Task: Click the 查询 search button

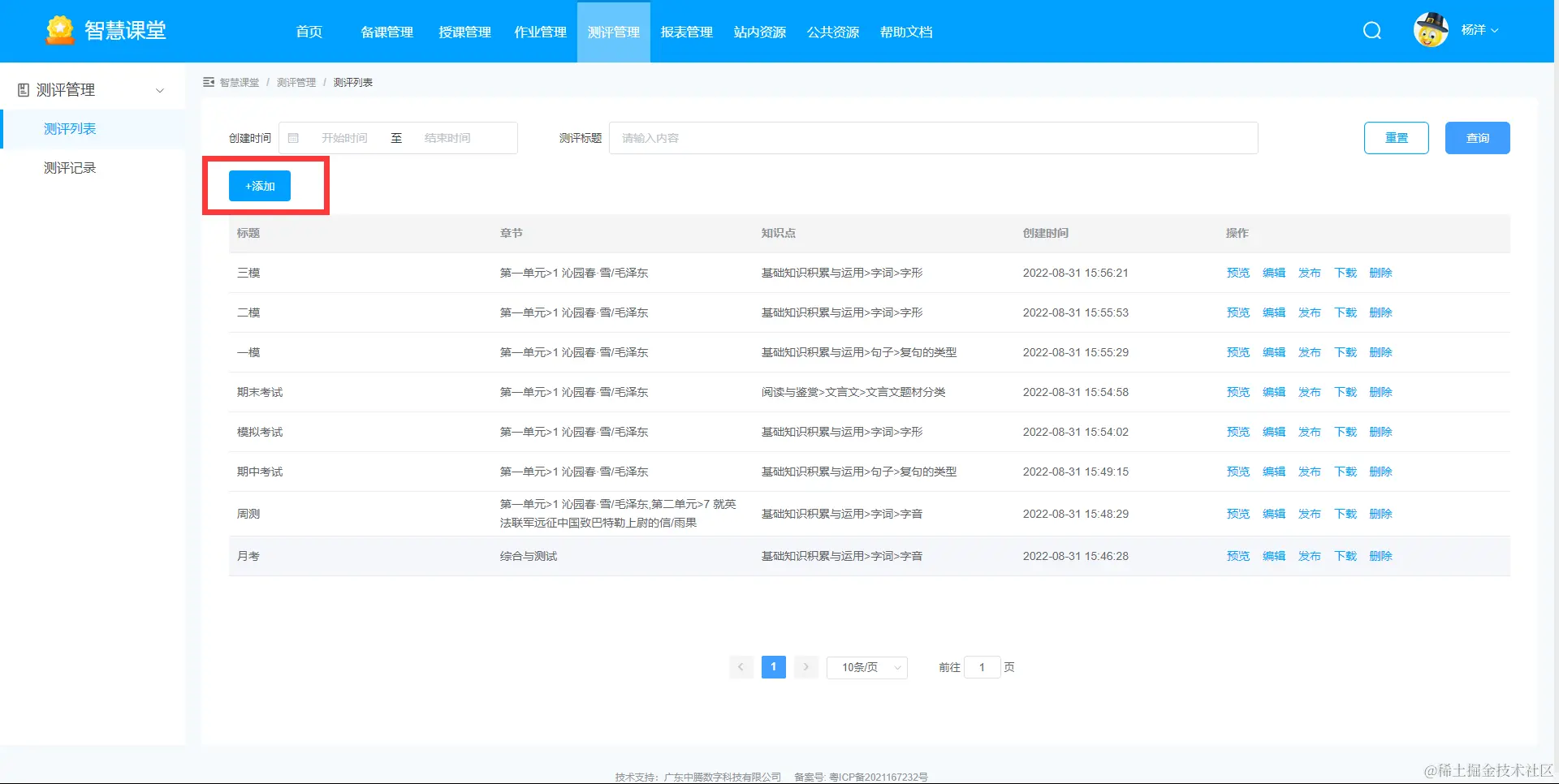Action: click(x=1477, y=137)
